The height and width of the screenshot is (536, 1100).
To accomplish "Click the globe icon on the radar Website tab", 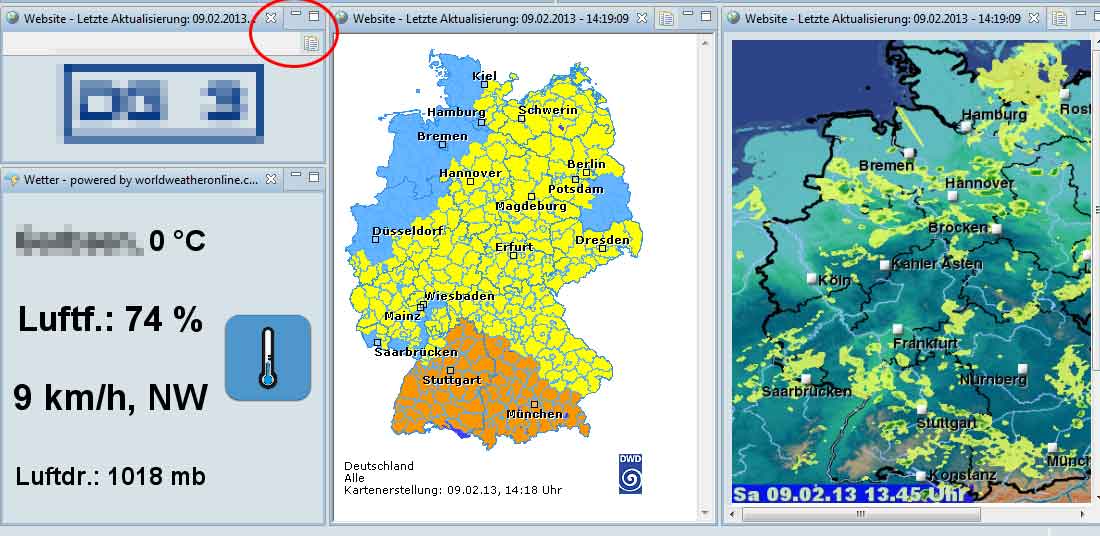I will 733,18.
